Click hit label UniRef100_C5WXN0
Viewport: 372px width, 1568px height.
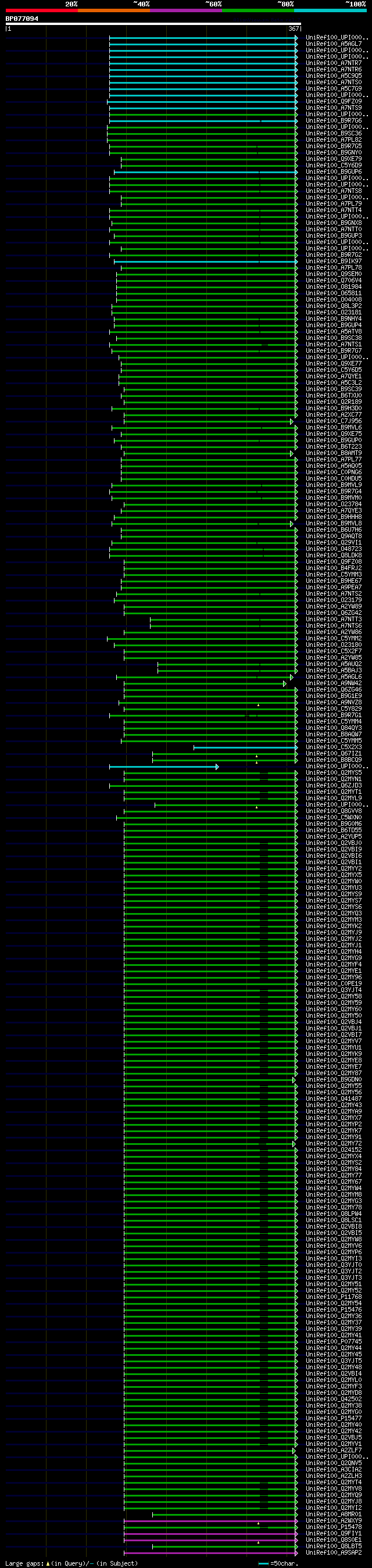(x=334, y=818)
